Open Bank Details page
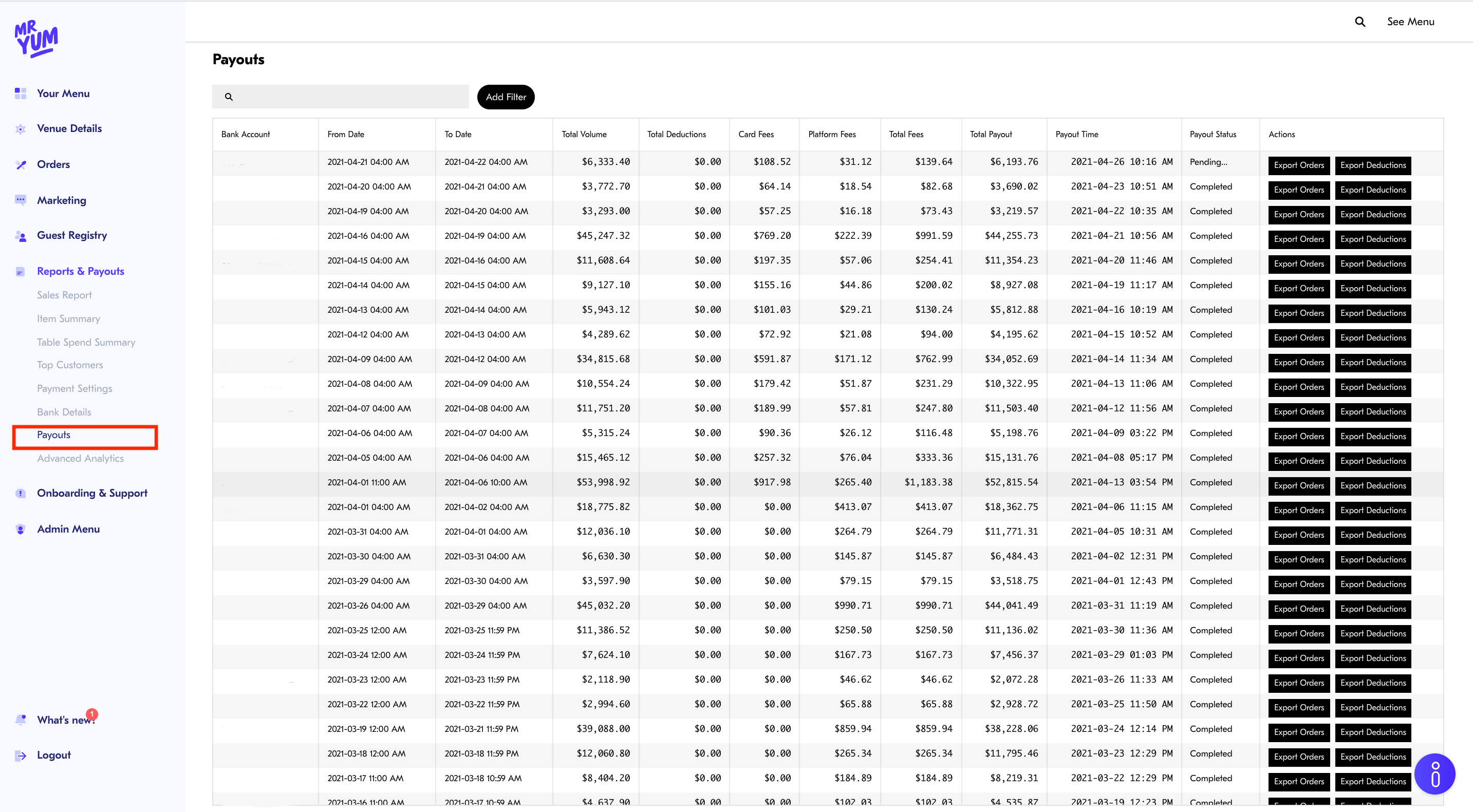The image size is (1473, 812). pos(64,412)
